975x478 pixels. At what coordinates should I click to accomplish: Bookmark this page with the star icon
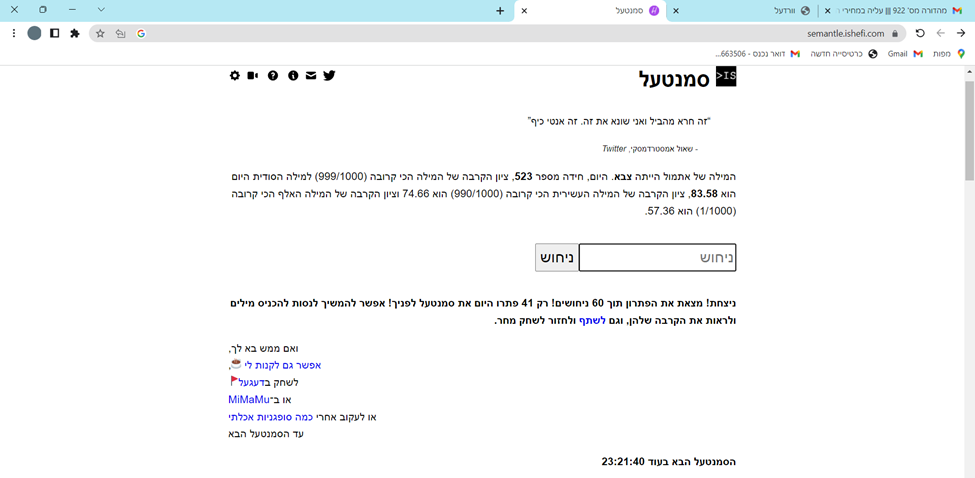(100, 33)
